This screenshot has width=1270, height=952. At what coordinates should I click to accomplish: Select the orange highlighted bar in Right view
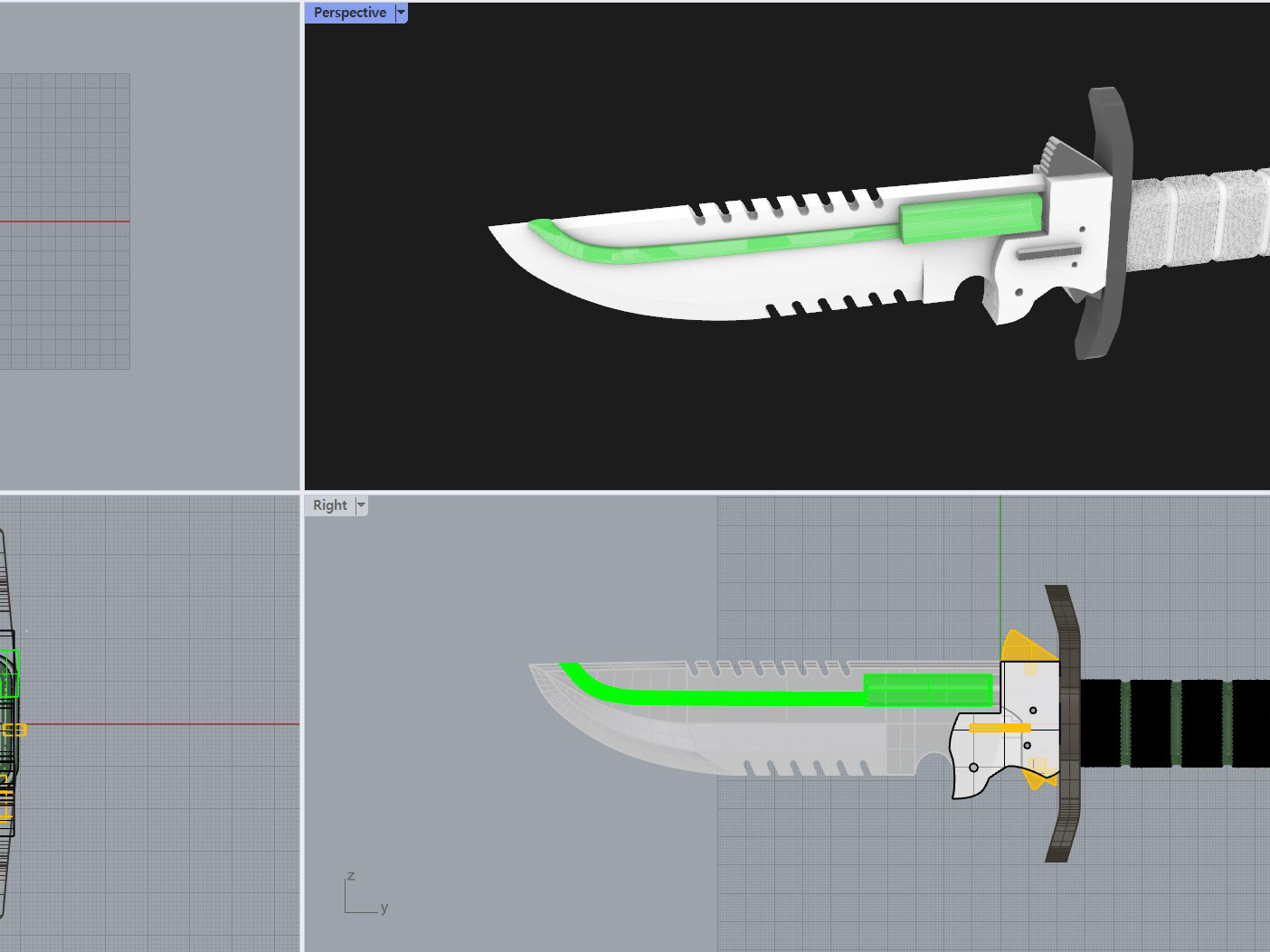point(1000,727)
